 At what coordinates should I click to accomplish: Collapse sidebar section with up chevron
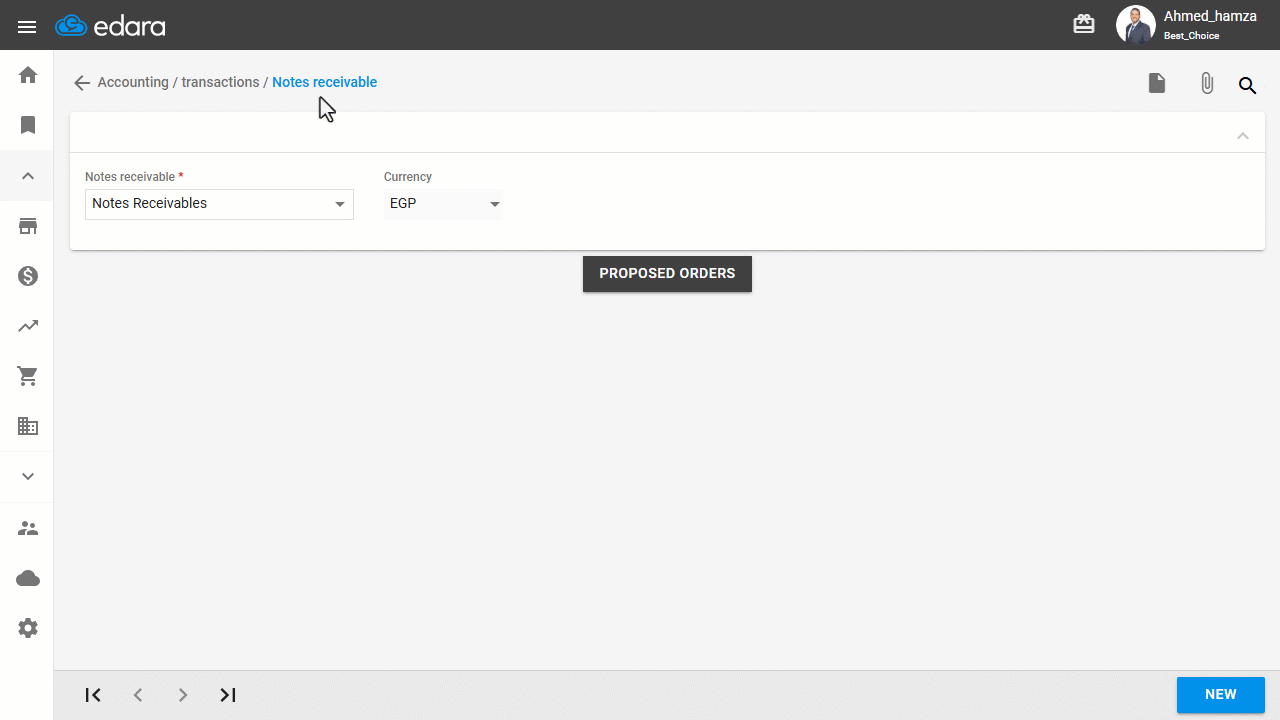click(x=28, y=176)
